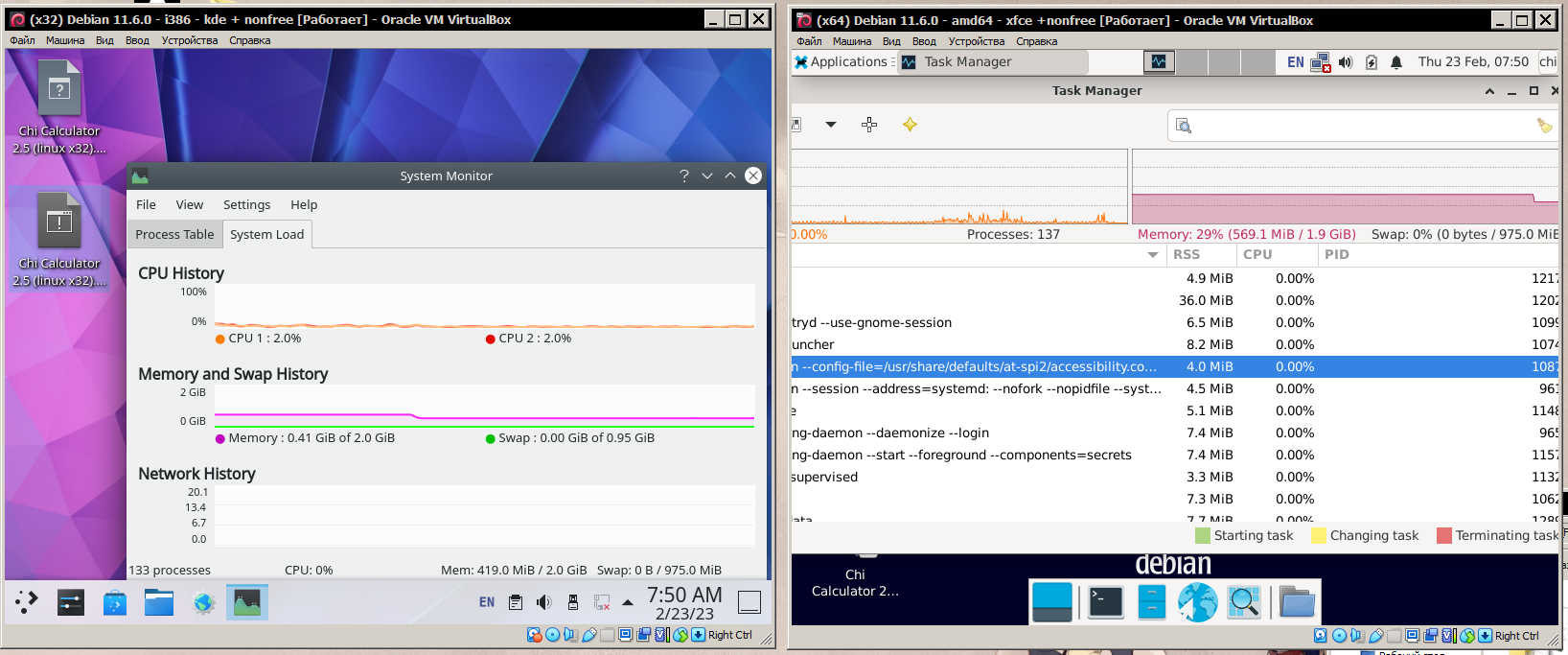This screenshot has height=655, width=1568.
Task: Switch Xfce keyboard layout indicator EN
Action: (1296, 61)
